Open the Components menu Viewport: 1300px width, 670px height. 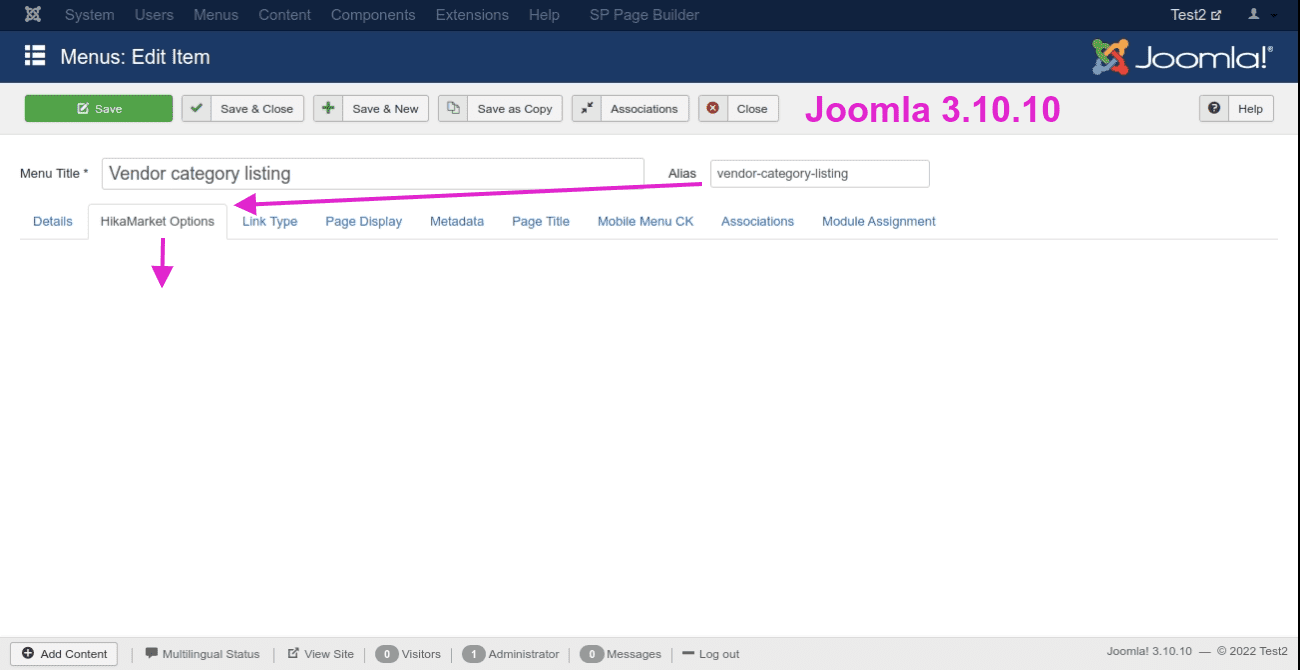[373, 15]
